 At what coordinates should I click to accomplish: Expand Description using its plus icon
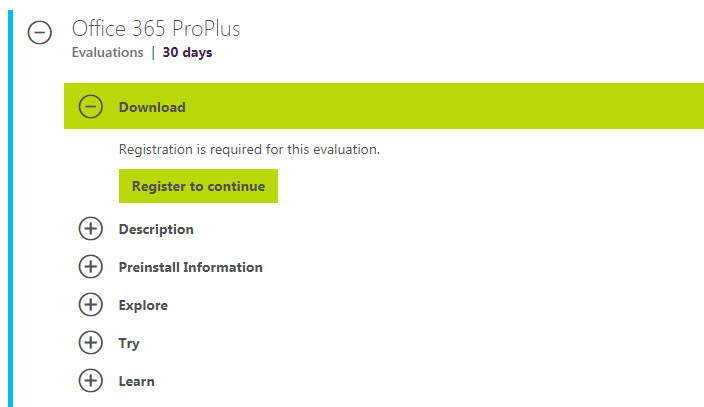[91, 229]
